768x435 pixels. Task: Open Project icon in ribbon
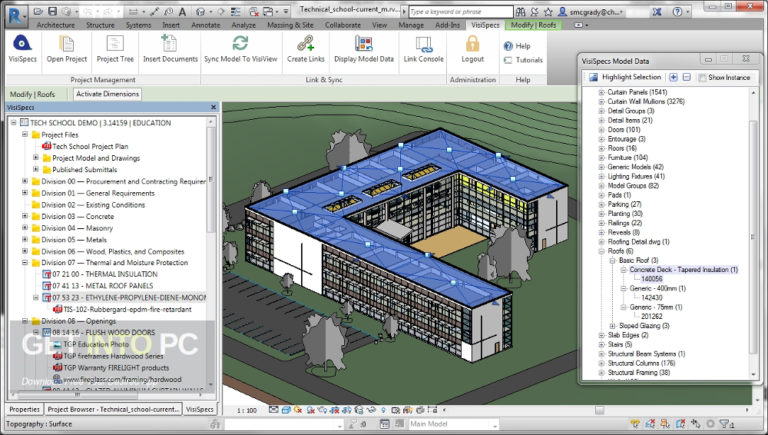tap(67, 44)
